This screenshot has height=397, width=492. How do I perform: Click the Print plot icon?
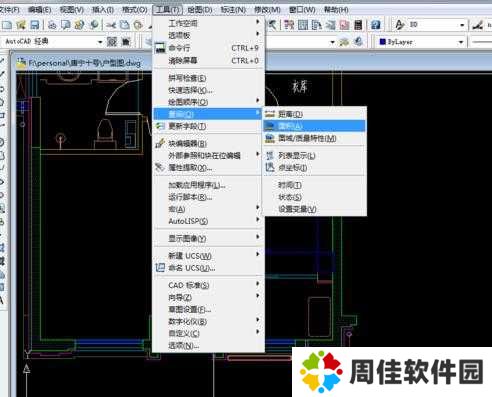coord(52,25)
